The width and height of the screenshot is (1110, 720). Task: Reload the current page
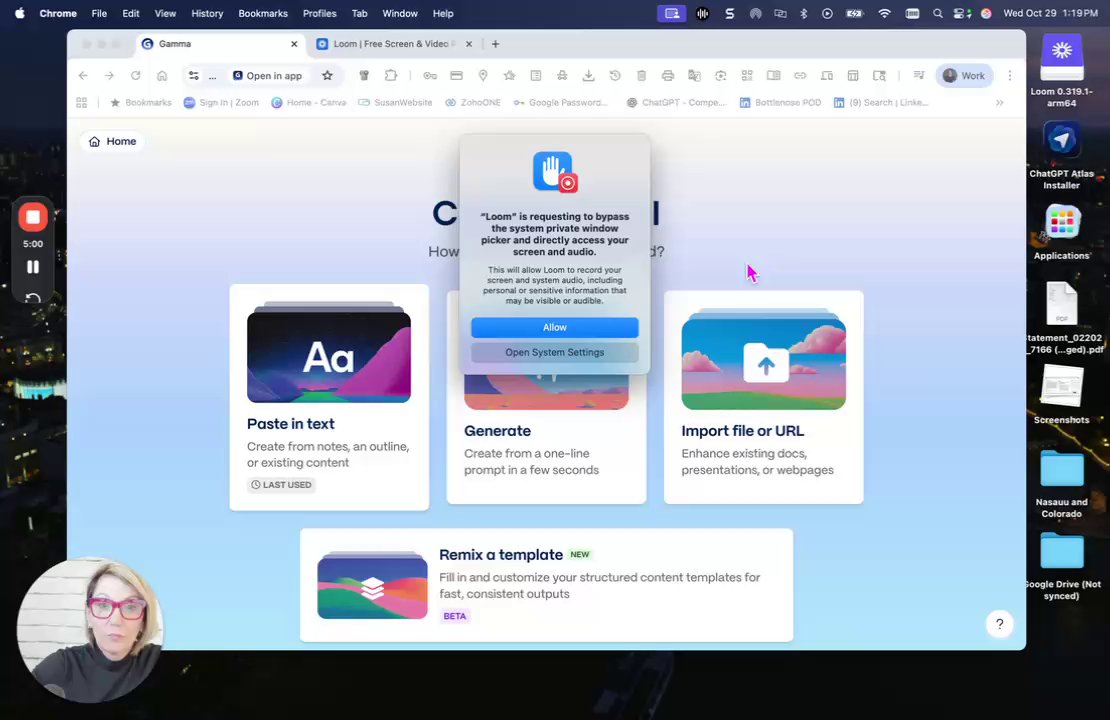click(x=135, y=76)
